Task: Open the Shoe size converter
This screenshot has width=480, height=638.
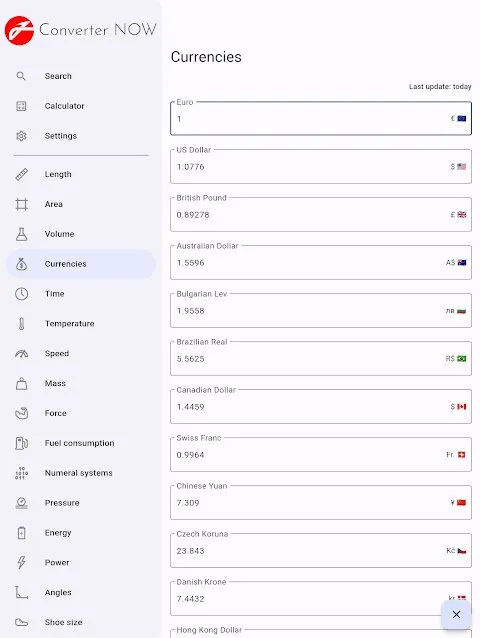Action: click(81, 622)
